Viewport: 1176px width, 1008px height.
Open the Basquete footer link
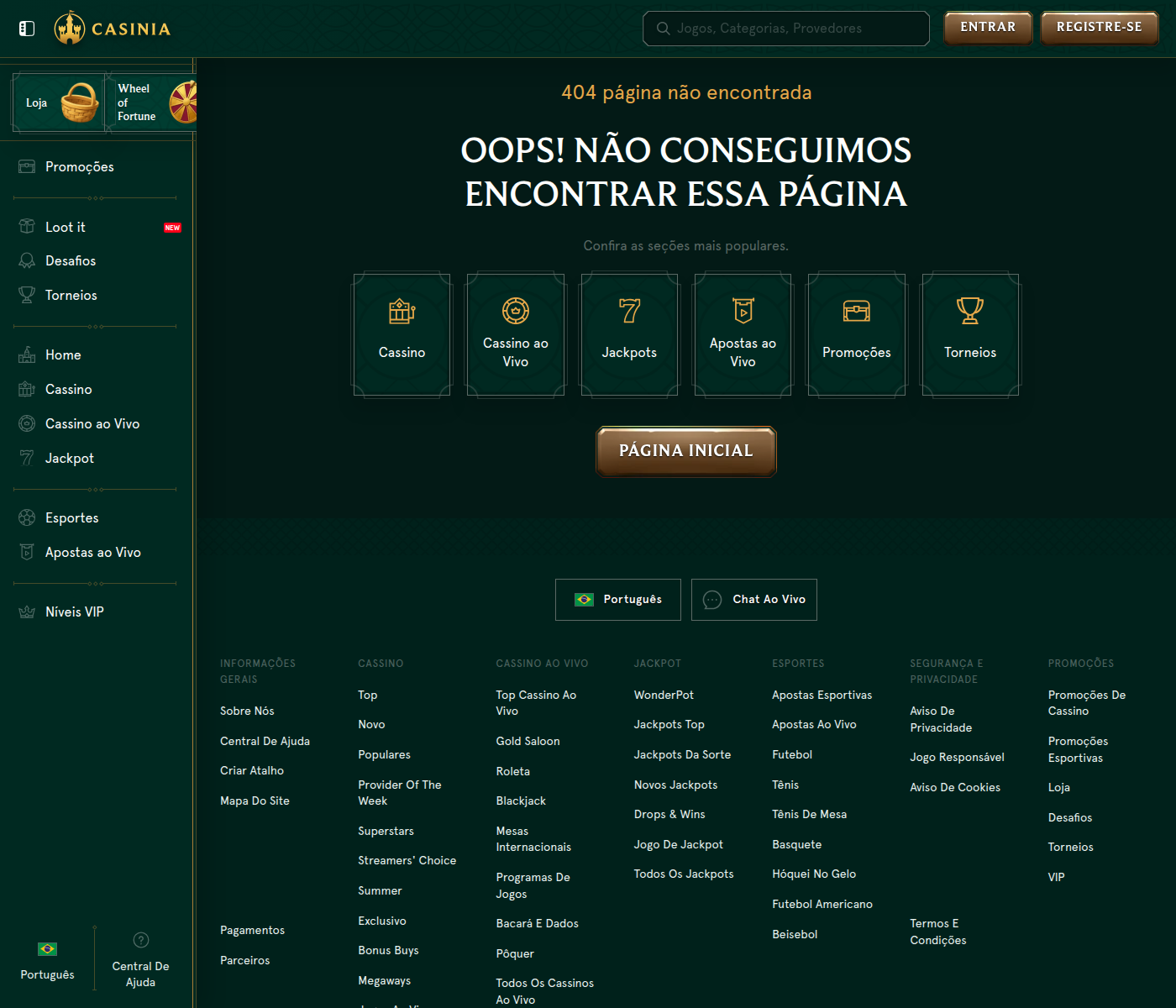(x=796, y=845)
